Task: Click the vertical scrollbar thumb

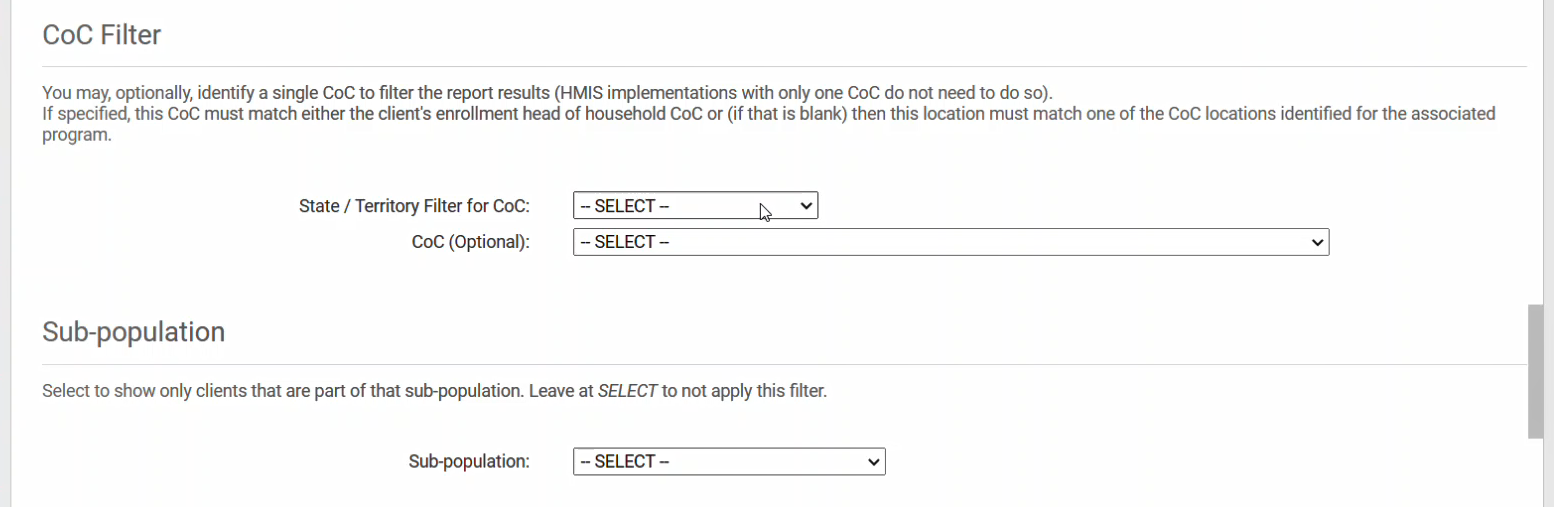Action: (1536, 372)
